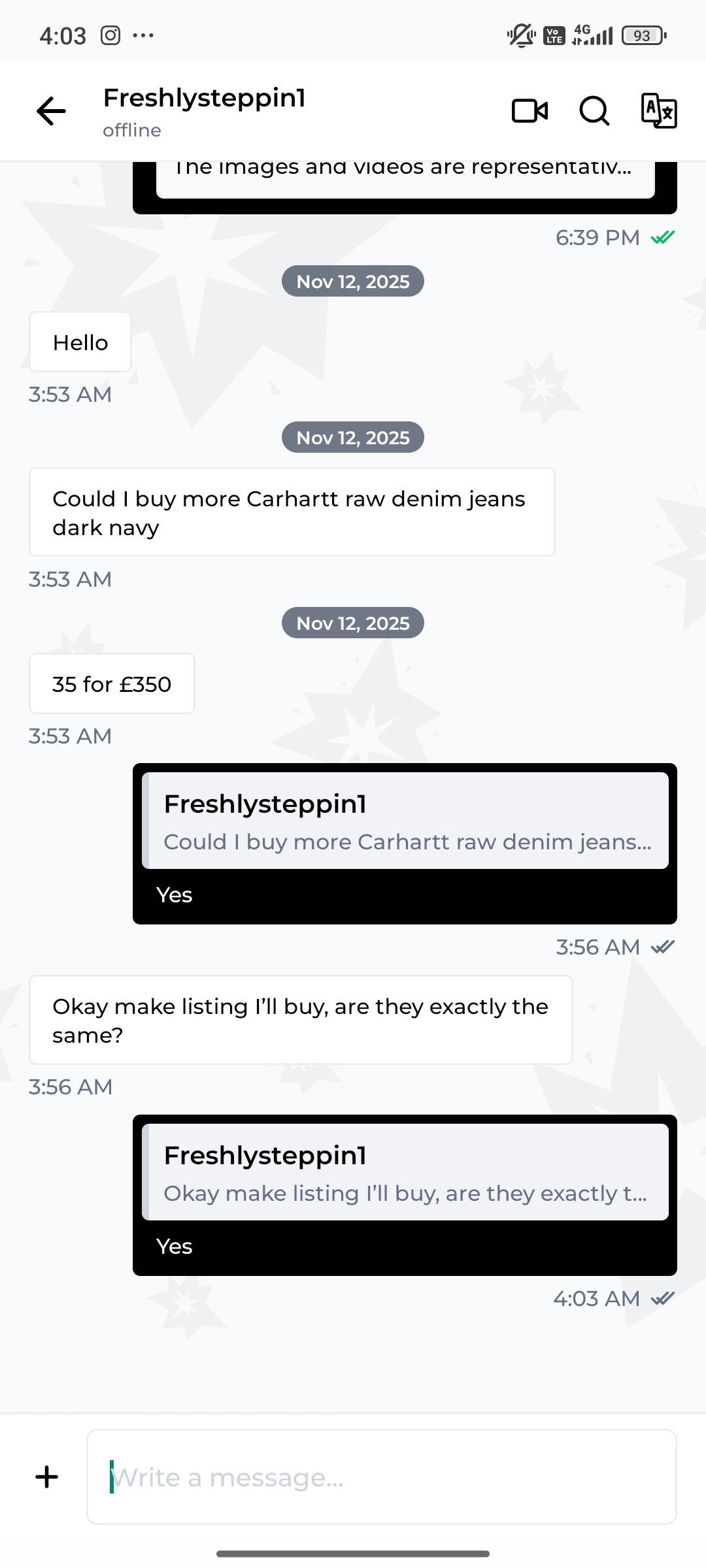Viewport: 706px width, 1568px height.
Task: Tap read receipt checkmarks beside 4:03 AM
Action: coord(663,1298)
